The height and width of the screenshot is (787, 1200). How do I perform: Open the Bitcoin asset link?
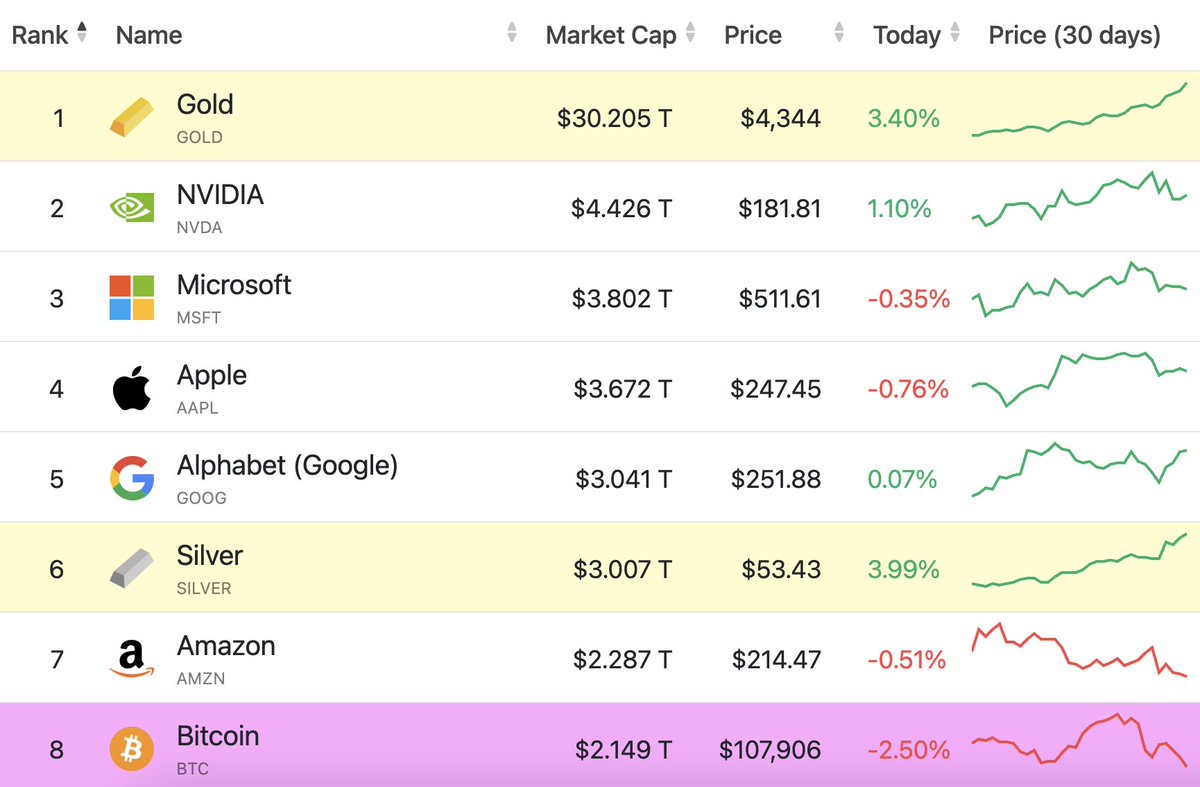pyautogui.click(x=218, y=736)
